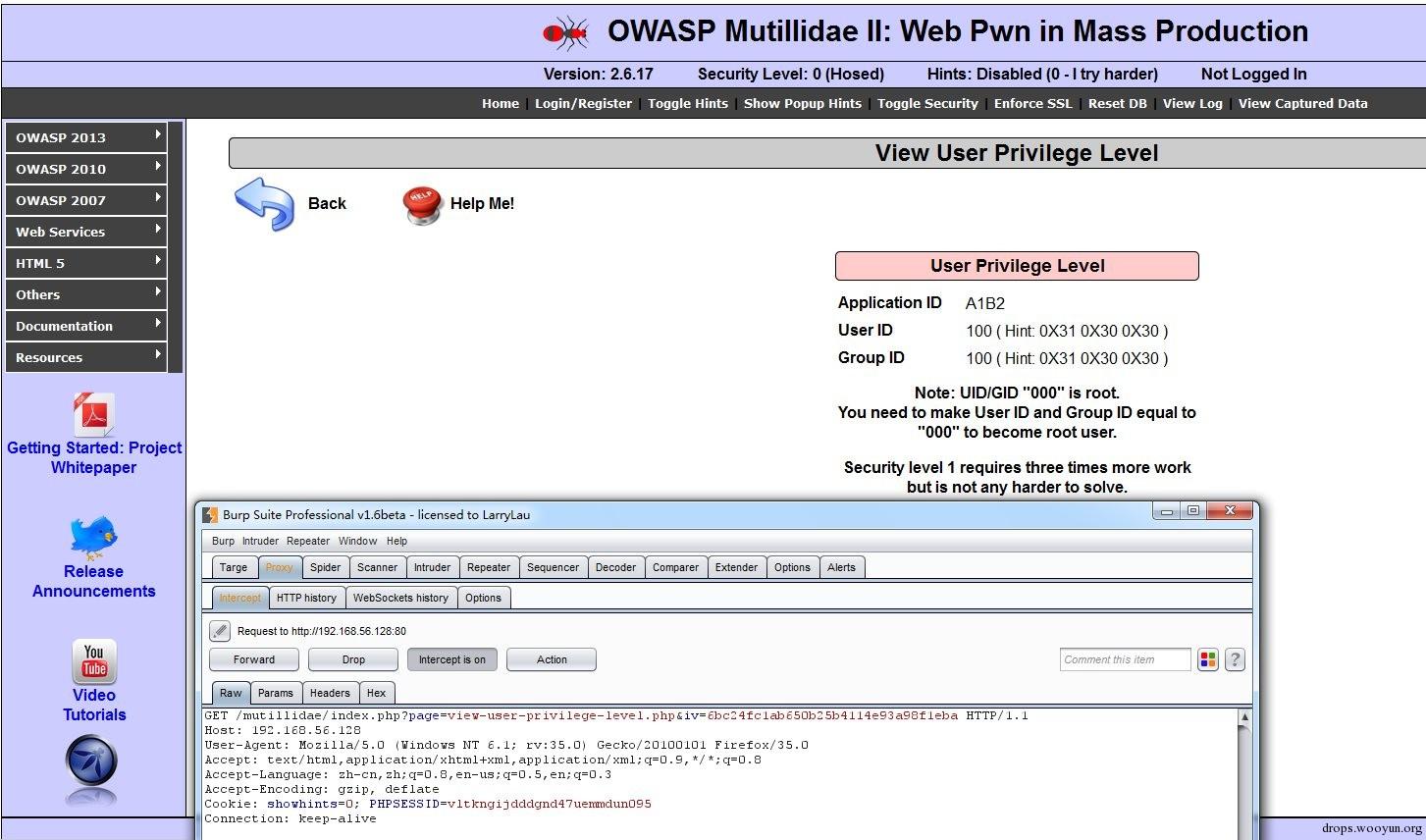Click the question mark help icon

tap(1235, 660)
